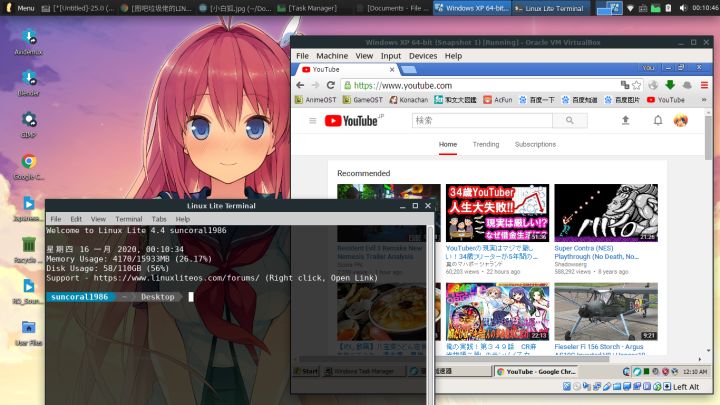Open VirtualBox Input menu
Image resolution: width=720 pixels, height=405 pixels.
click(391, 56)
